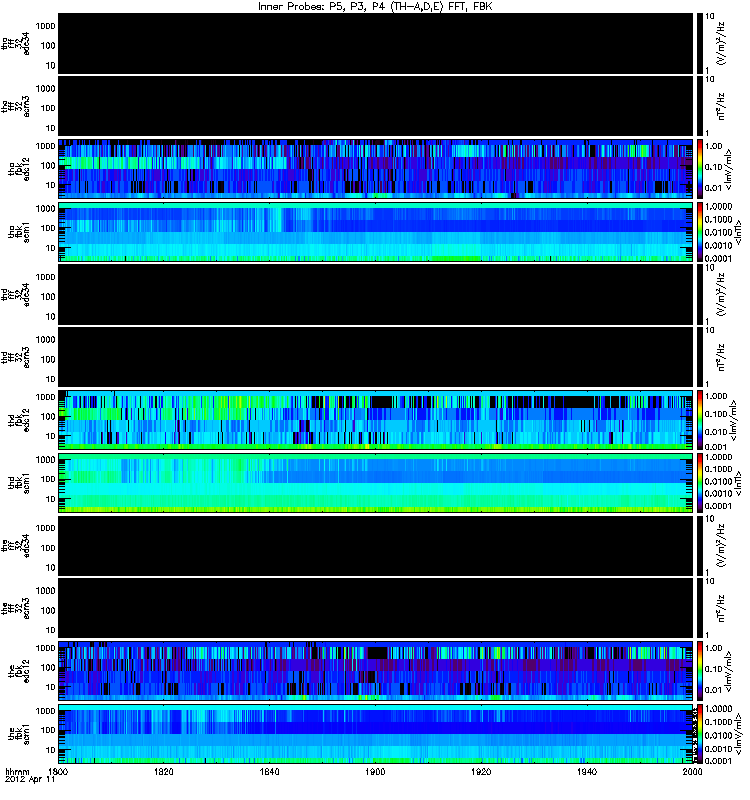Click the <|nT|> units label of thd scm1
750x800 pixels.
point(736,483)
